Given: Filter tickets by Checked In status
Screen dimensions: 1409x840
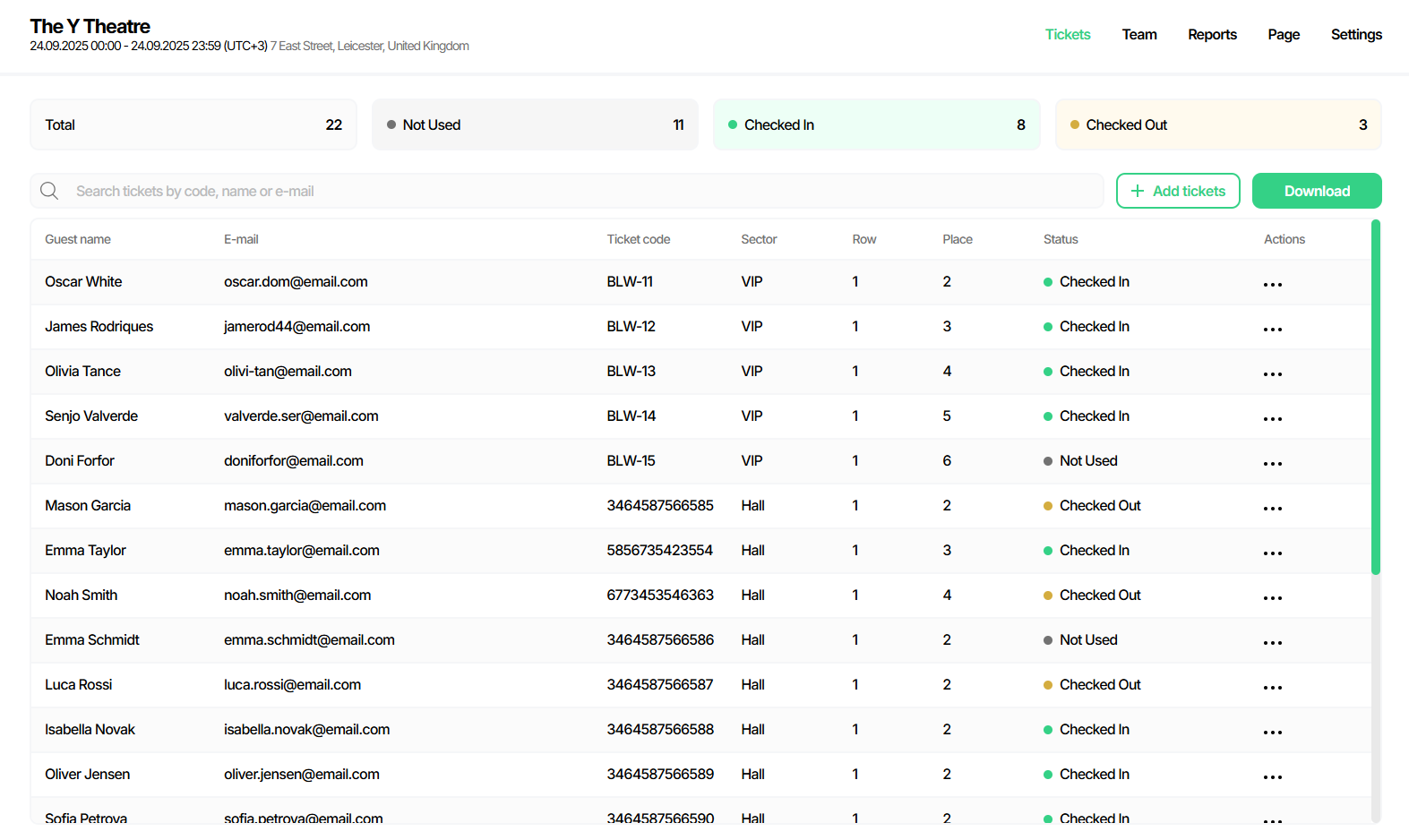Looking at the screenshot, I should [876, 124].
